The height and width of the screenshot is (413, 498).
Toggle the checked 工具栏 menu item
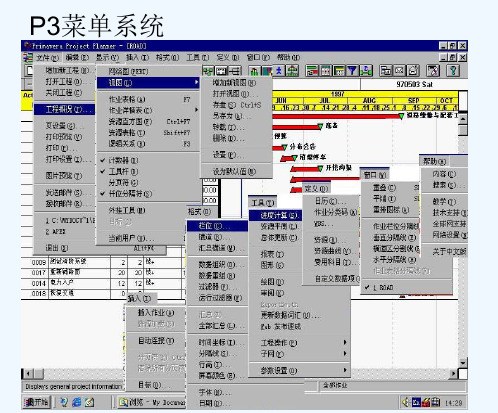click(x=148, y=171)
